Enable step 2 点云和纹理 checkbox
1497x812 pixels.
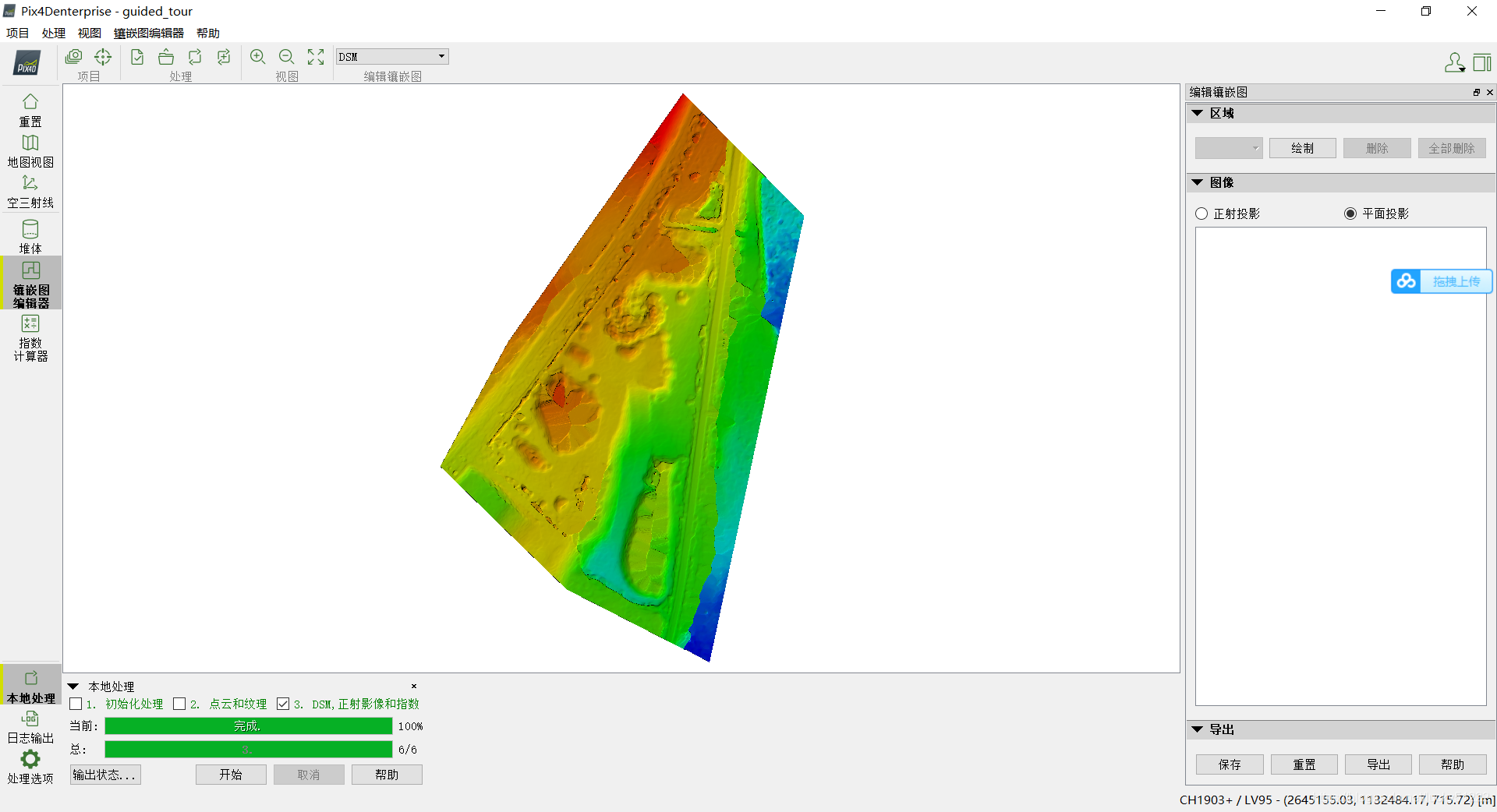pyautogui.click(x=179, y=704)
